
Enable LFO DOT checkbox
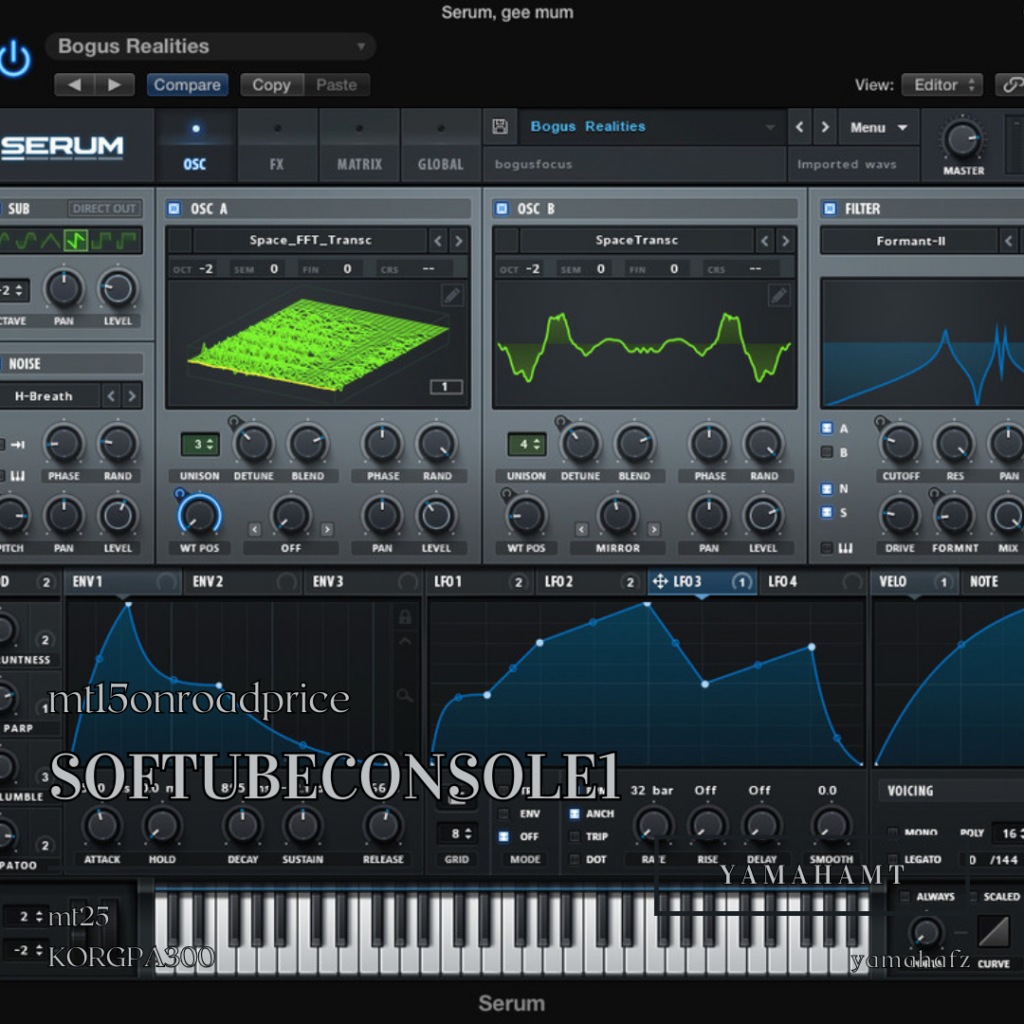tap(574, 859)
